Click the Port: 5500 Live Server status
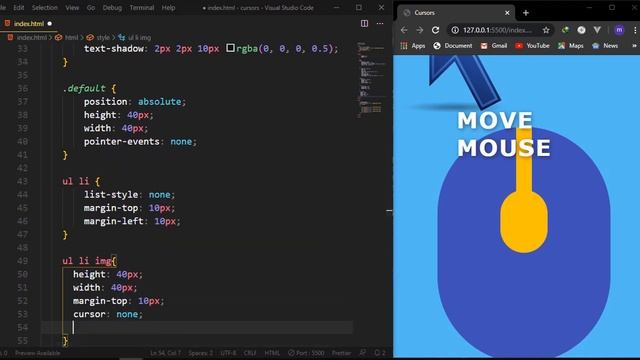Viewport: 640px width, 360px height. [x=306, y=353]
